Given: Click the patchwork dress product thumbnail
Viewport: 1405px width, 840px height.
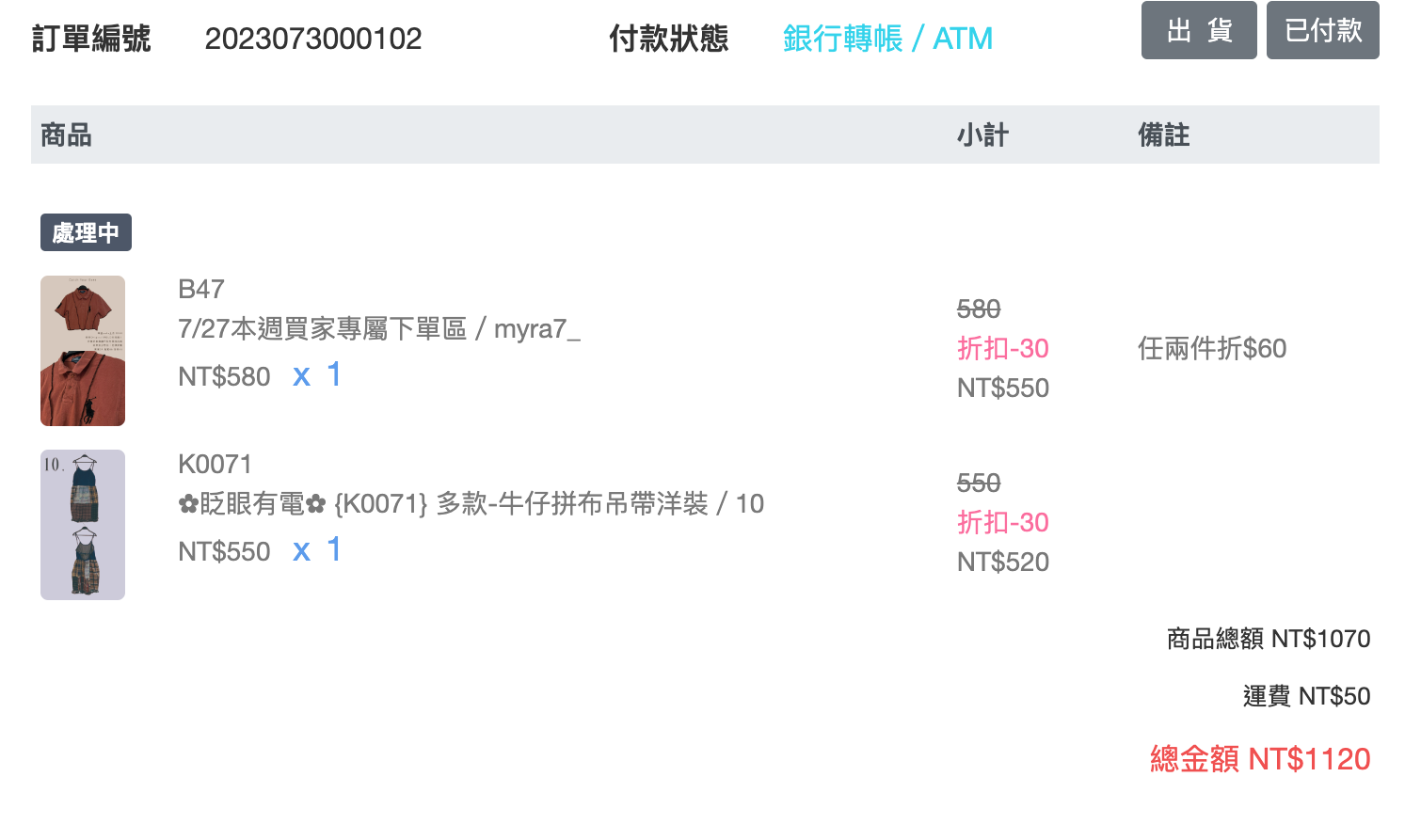Looking at the screenshot, I should (83, 525).
